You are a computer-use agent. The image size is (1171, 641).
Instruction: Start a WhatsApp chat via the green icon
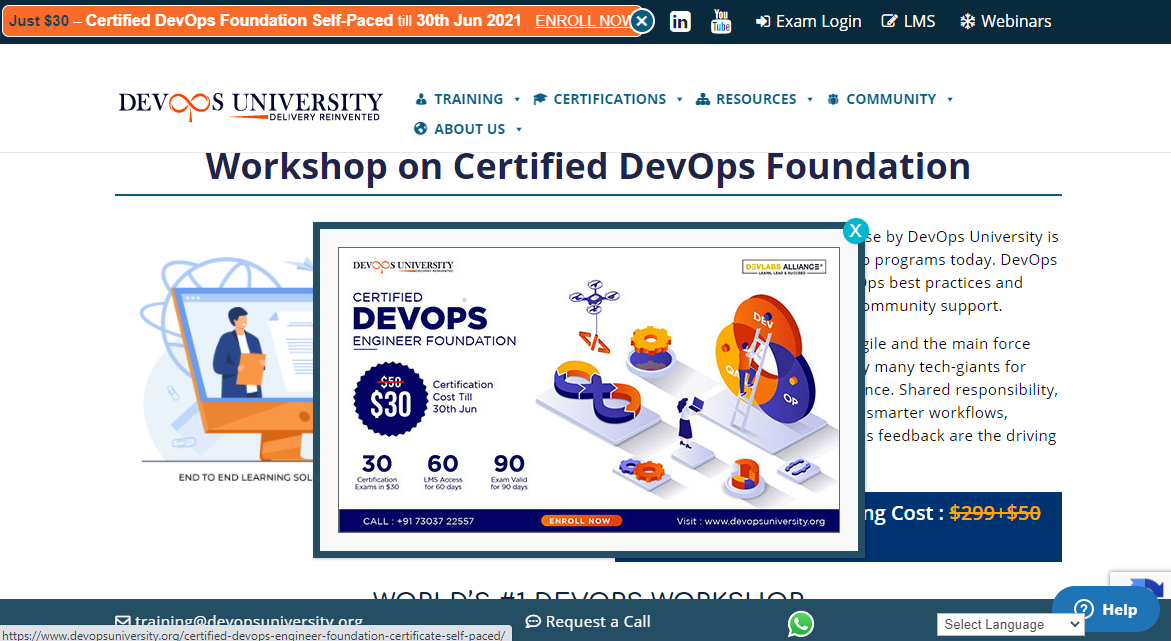point(800,624)
